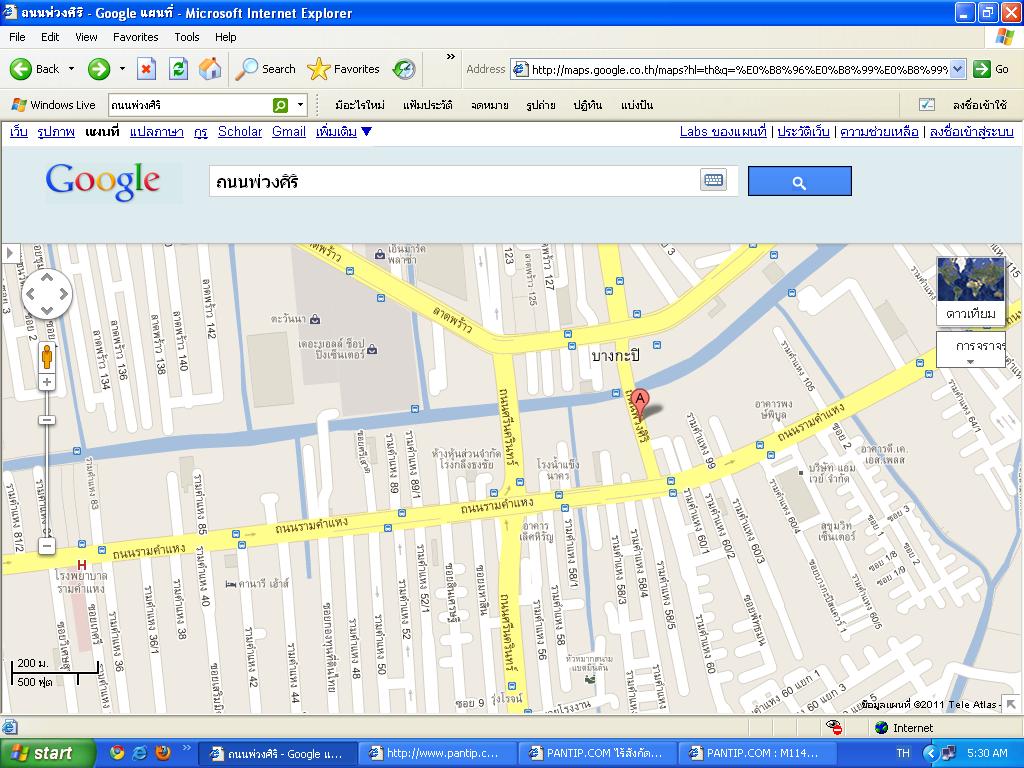
Task: Click the green Go arrow button
Action: [x=982, y=69]
